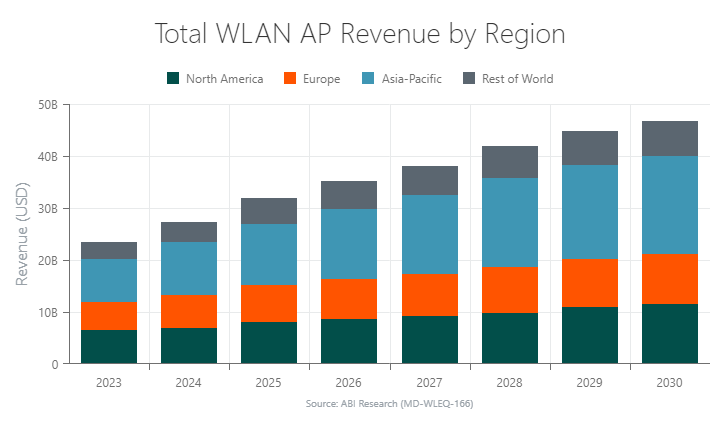
Task: Select the 2023 Europe bar segment
Action: [x=109, y=316]
